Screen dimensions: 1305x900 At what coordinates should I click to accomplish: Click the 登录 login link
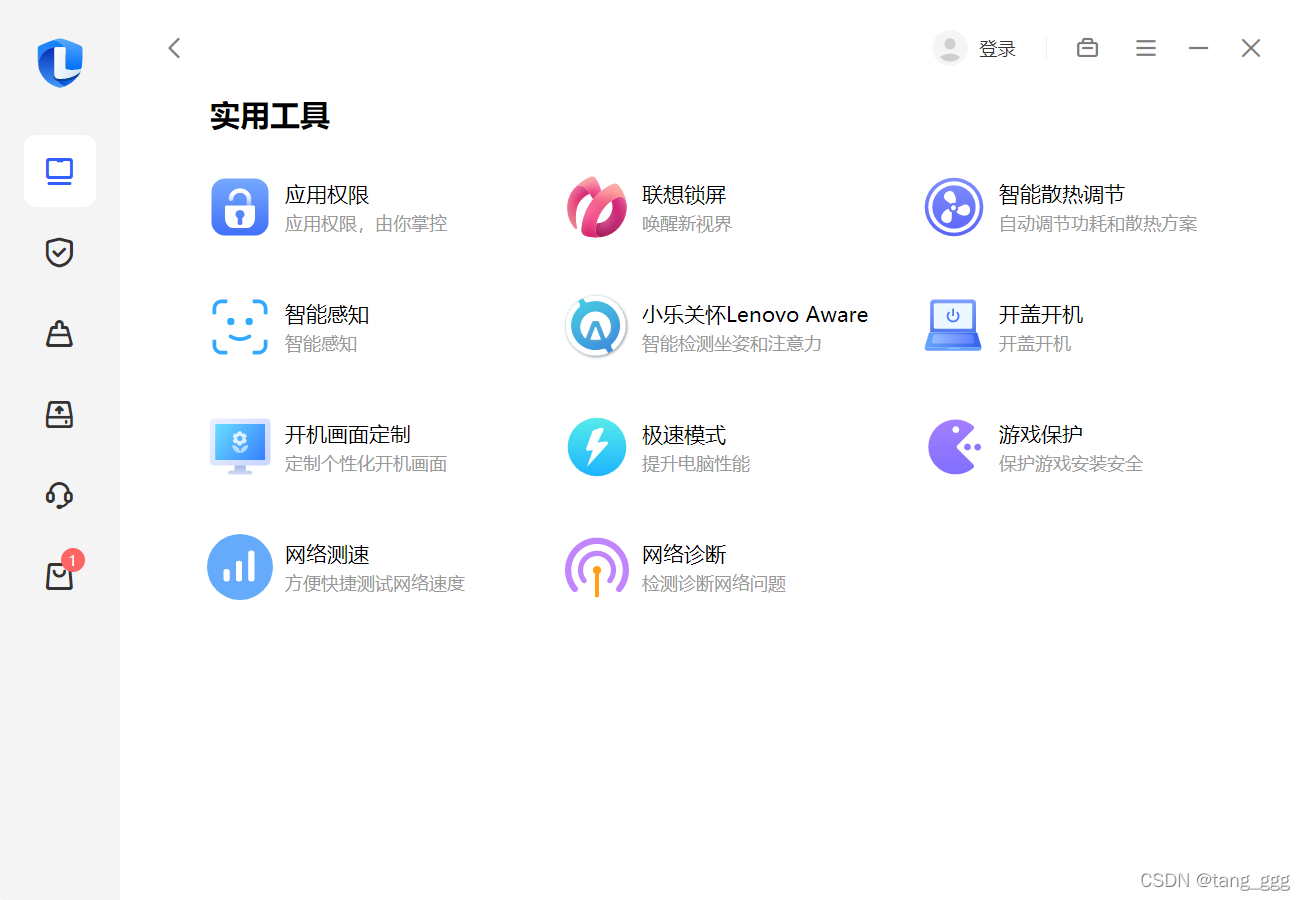click(997, 49)
